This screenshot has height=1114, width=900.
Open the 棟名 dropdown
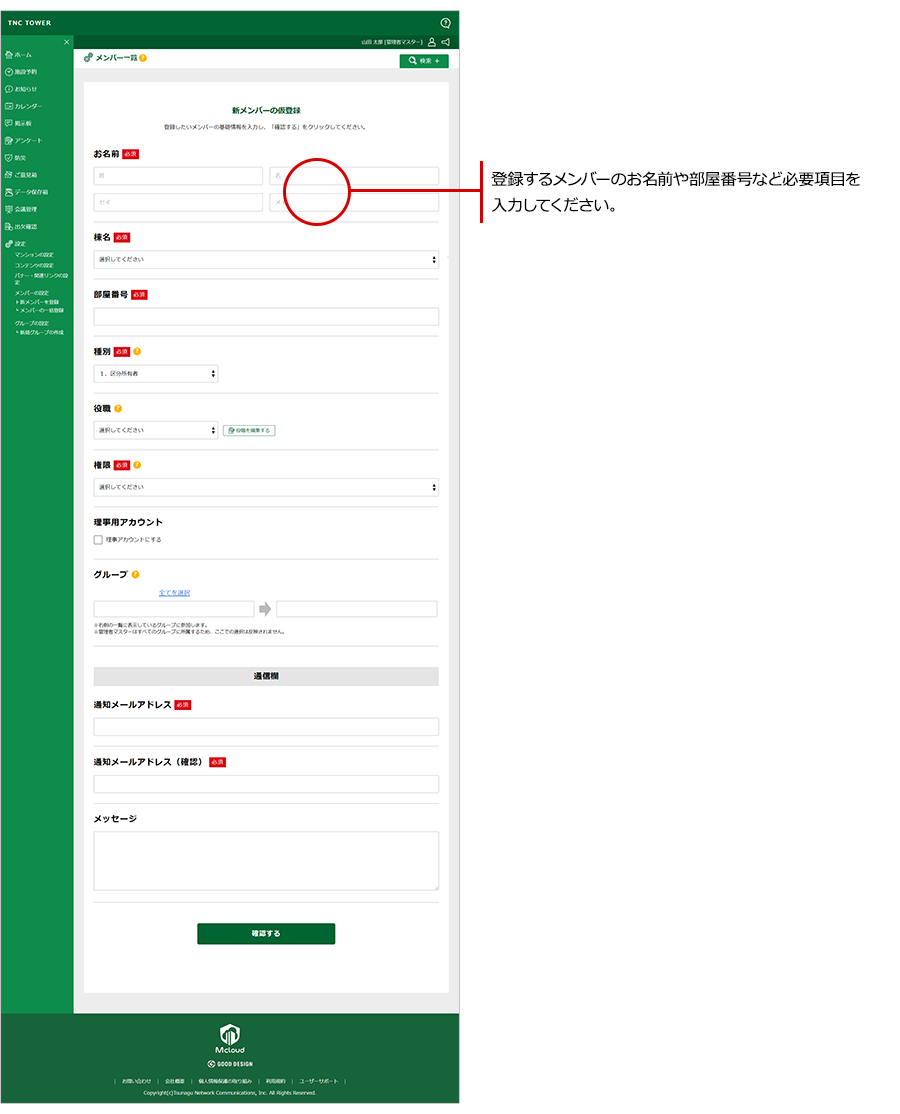[x=266, y=260]
